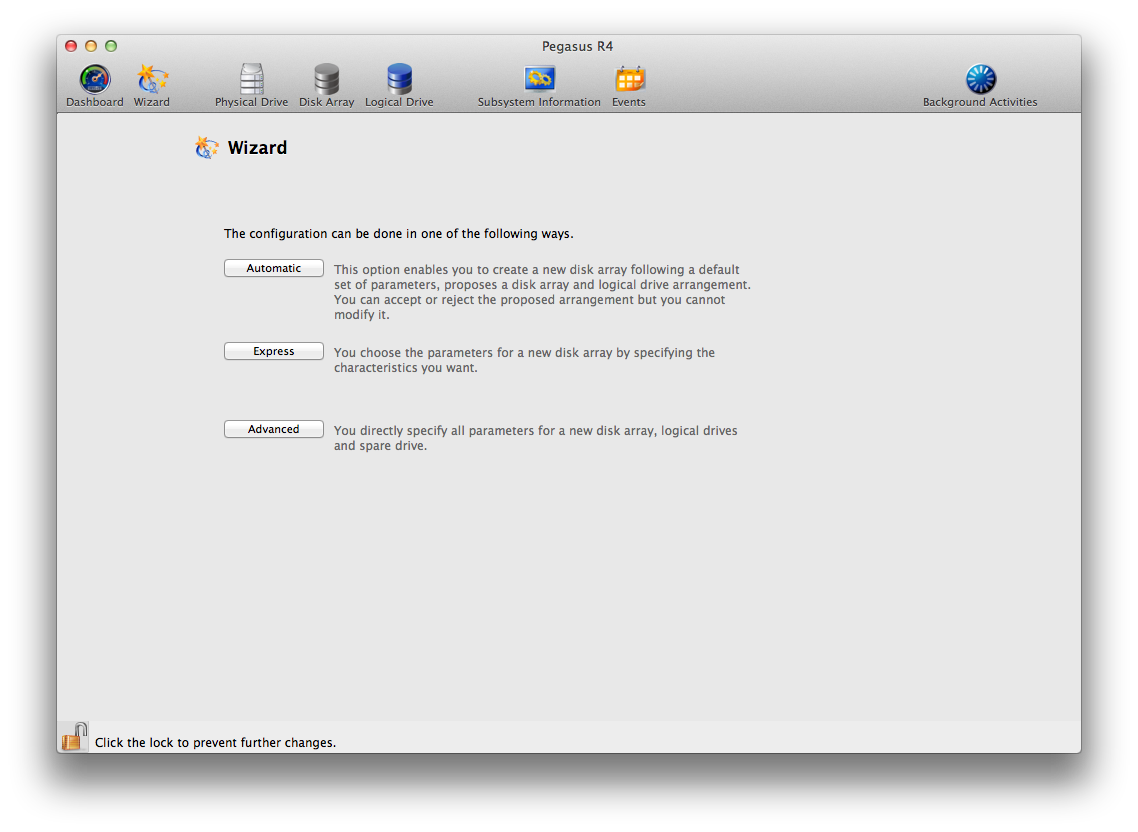Click the lock status message text
This screenshot has width=1138, height=832.
(215, 743)
